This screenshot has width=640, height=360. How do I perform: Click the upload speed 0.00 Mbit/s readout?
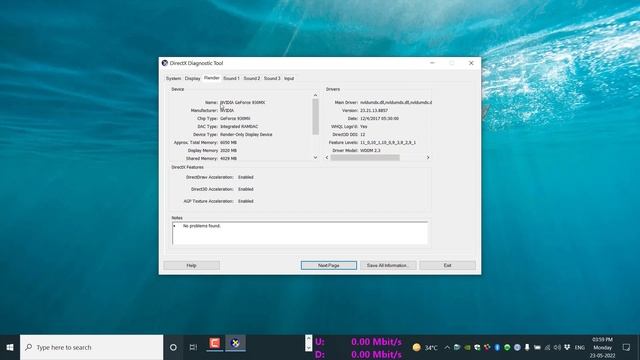click(376, 342)
